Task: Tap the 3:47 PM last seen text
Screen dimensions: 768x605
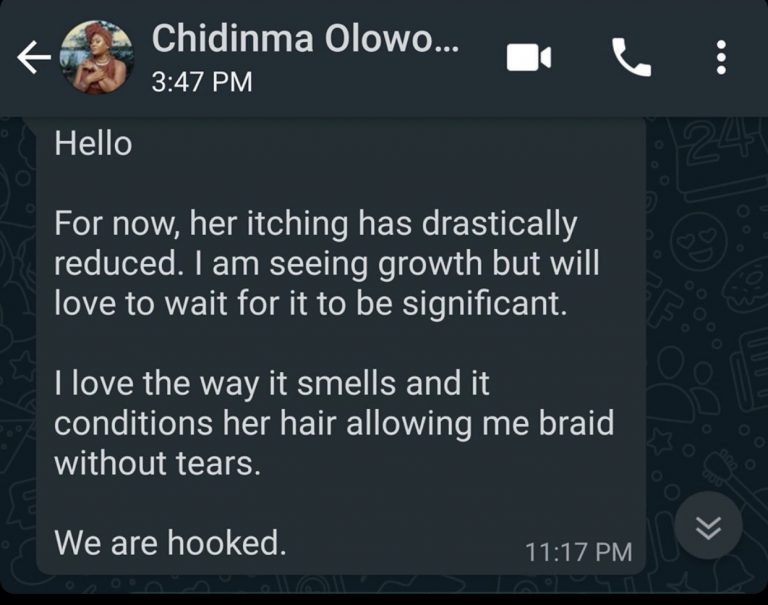Action: (202, 81)
